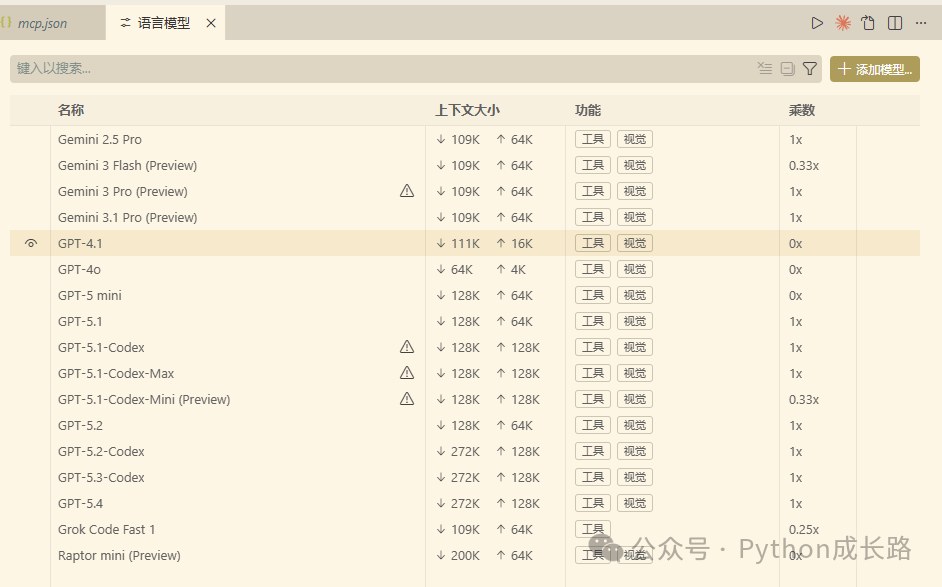This screenshot has width=942, height=587.
Task: Select the Gemini 2.5 Pro row
Action: (464, 139)
